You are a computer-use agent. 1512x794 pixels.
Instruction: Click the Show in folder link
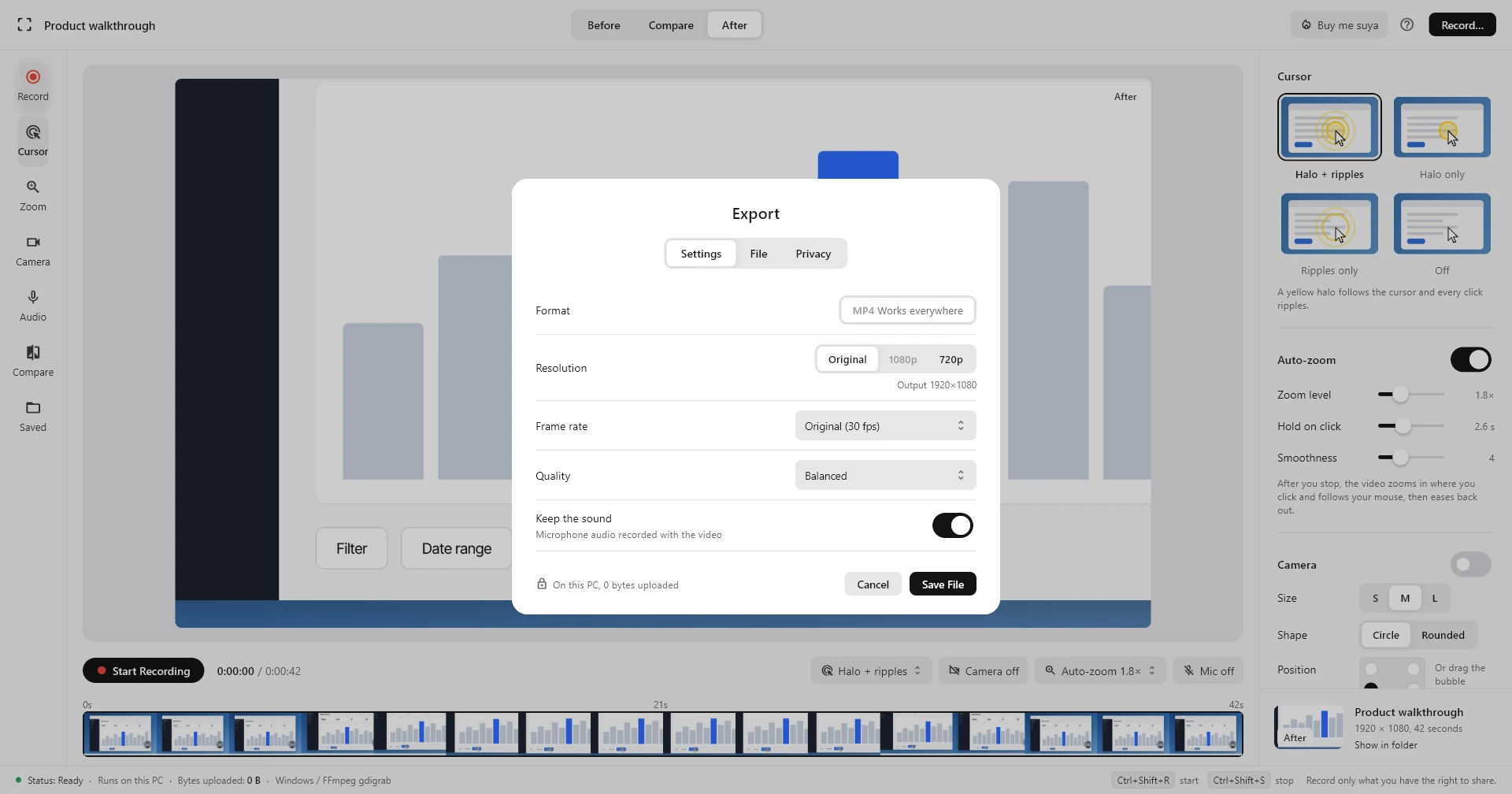pos(1386,744)
